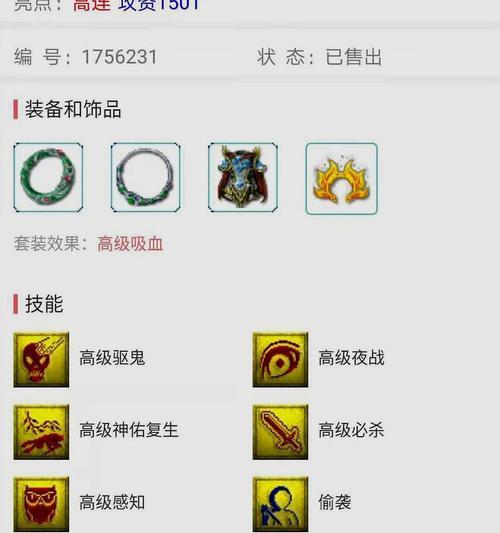Tap the 高级感知 owl skill icon
Viewport: 500px width, 533px height.
(41, 504)
